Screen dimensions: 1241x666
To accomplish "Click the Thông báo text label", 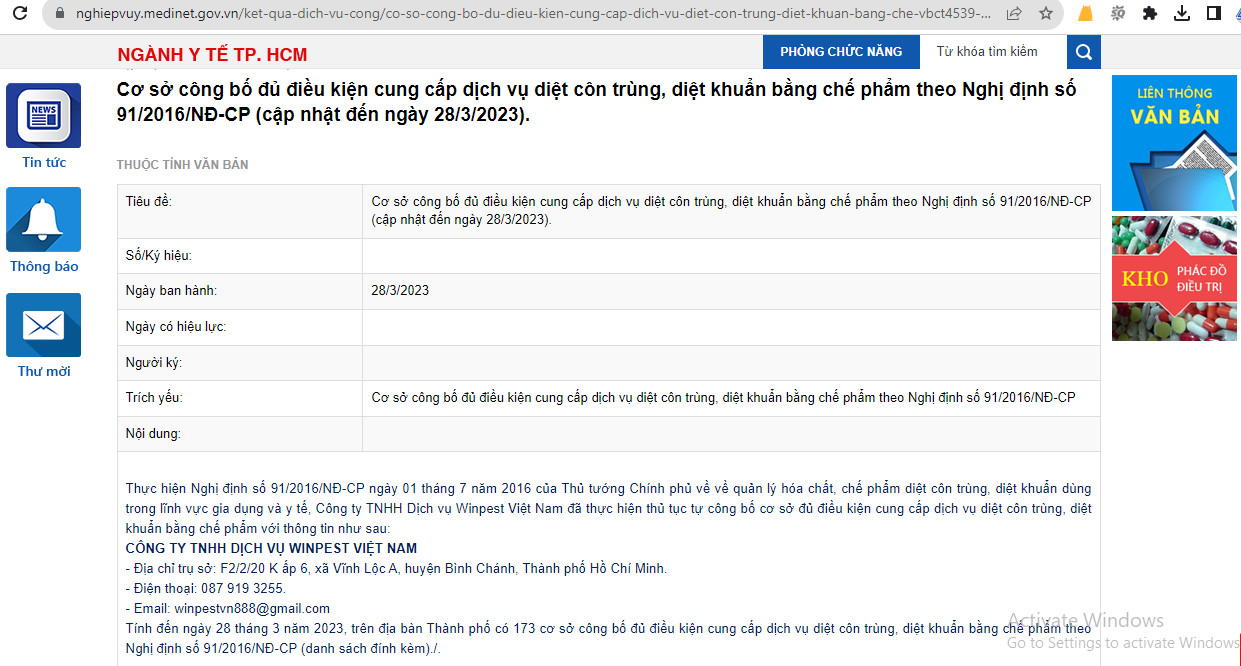I will [x=44, y=267].
